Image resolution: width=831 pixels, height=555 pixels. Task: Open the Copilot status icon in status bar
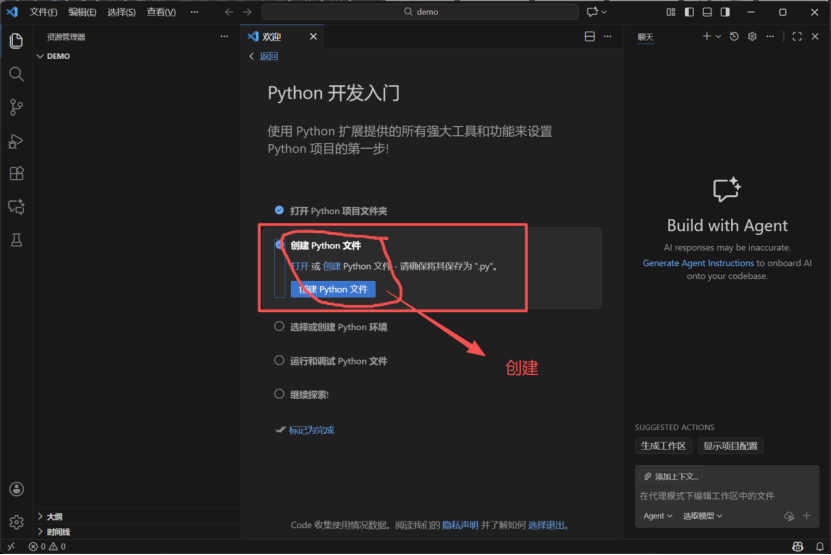(798, 547)
